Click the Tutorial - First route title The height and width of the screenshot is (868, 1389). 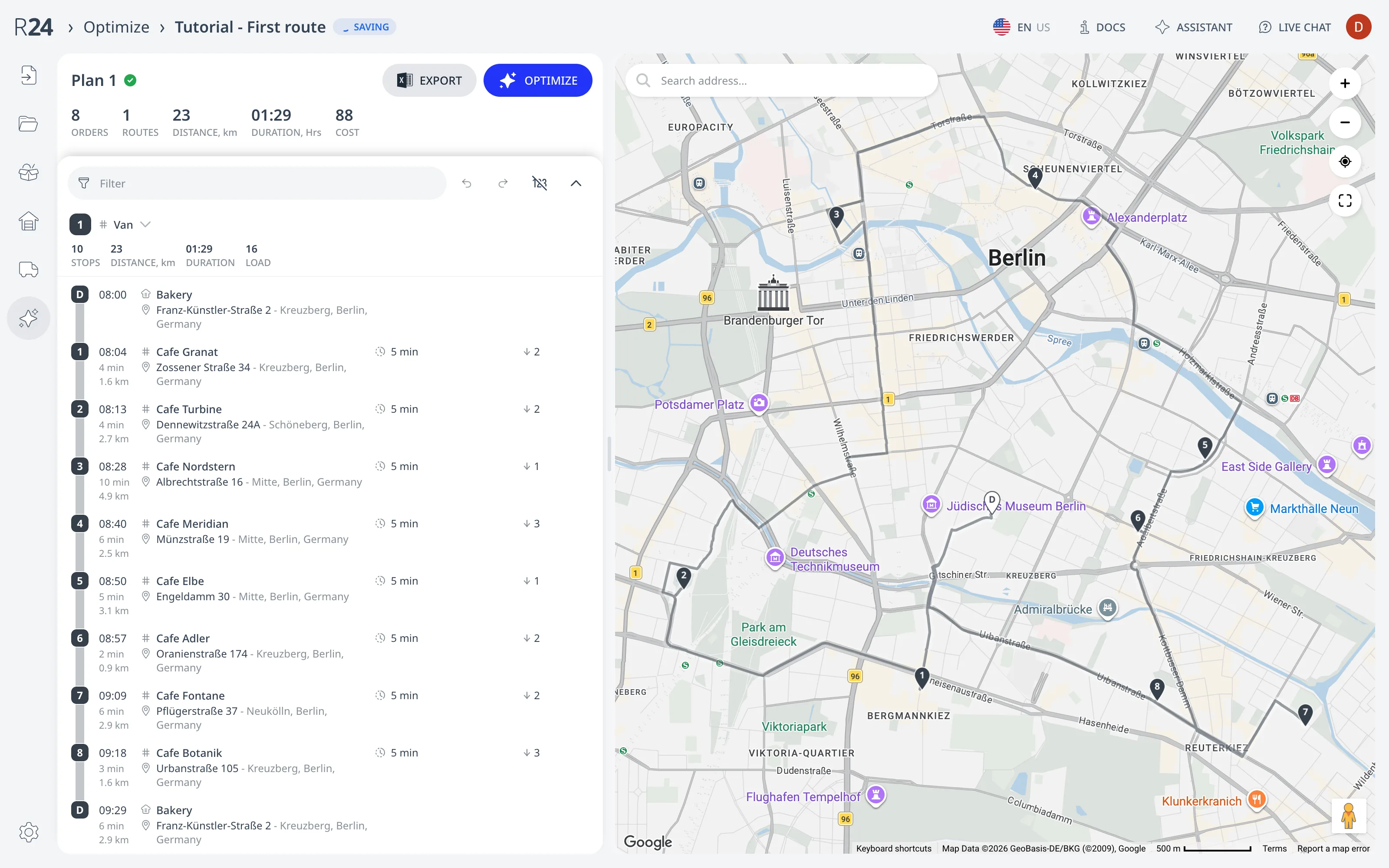tap(250, 27)
